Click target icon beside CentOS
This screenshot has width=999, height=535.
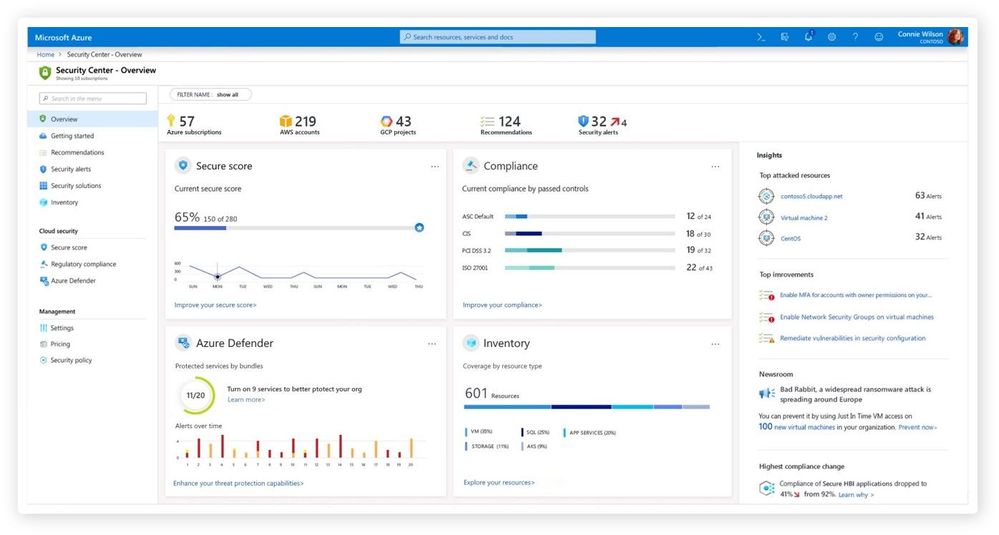tap(766, 238)
